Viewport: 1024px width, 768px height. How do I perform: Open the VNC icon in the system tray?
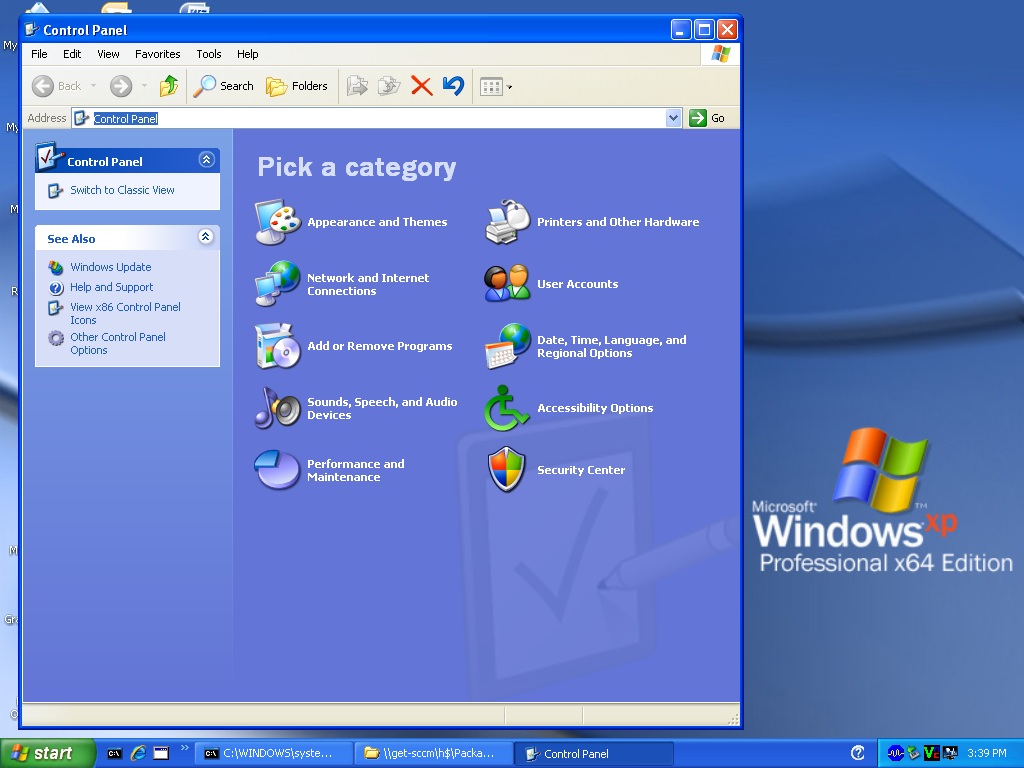pyautogui.click(x=931, y=753)
